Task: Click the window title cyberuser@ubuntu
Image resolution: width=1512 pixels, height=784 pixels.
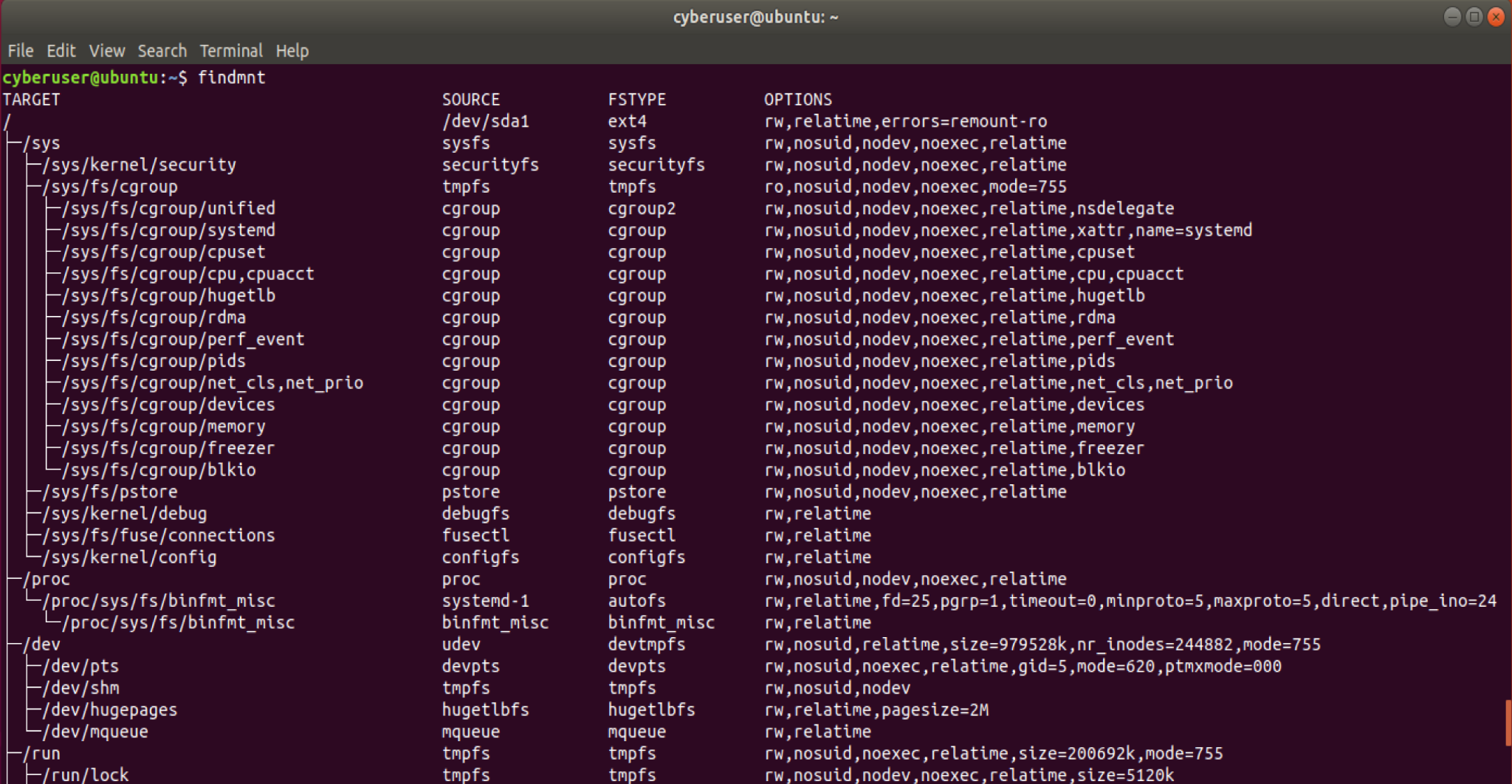Action: (x=755, y=17)
